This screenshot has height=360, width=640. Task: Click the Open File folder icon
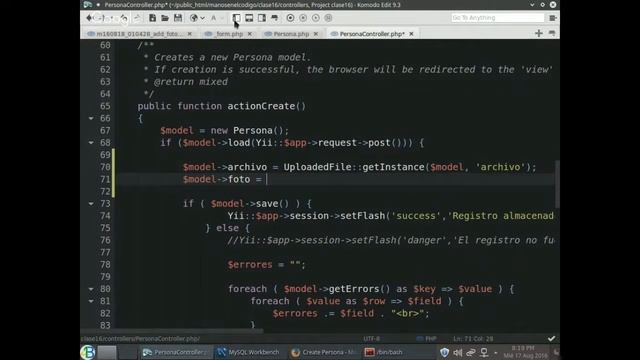(165, 18)
